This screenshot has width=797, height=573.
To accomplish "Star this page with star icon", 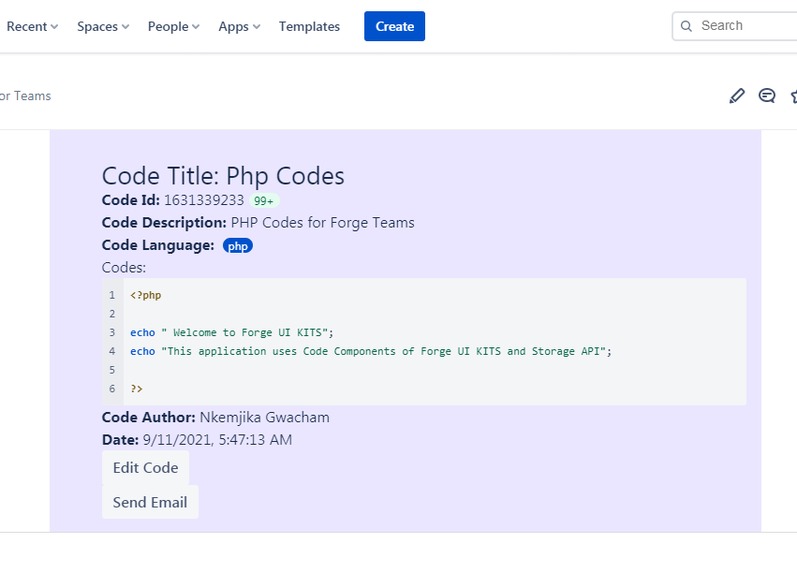I will coord(794,96).
